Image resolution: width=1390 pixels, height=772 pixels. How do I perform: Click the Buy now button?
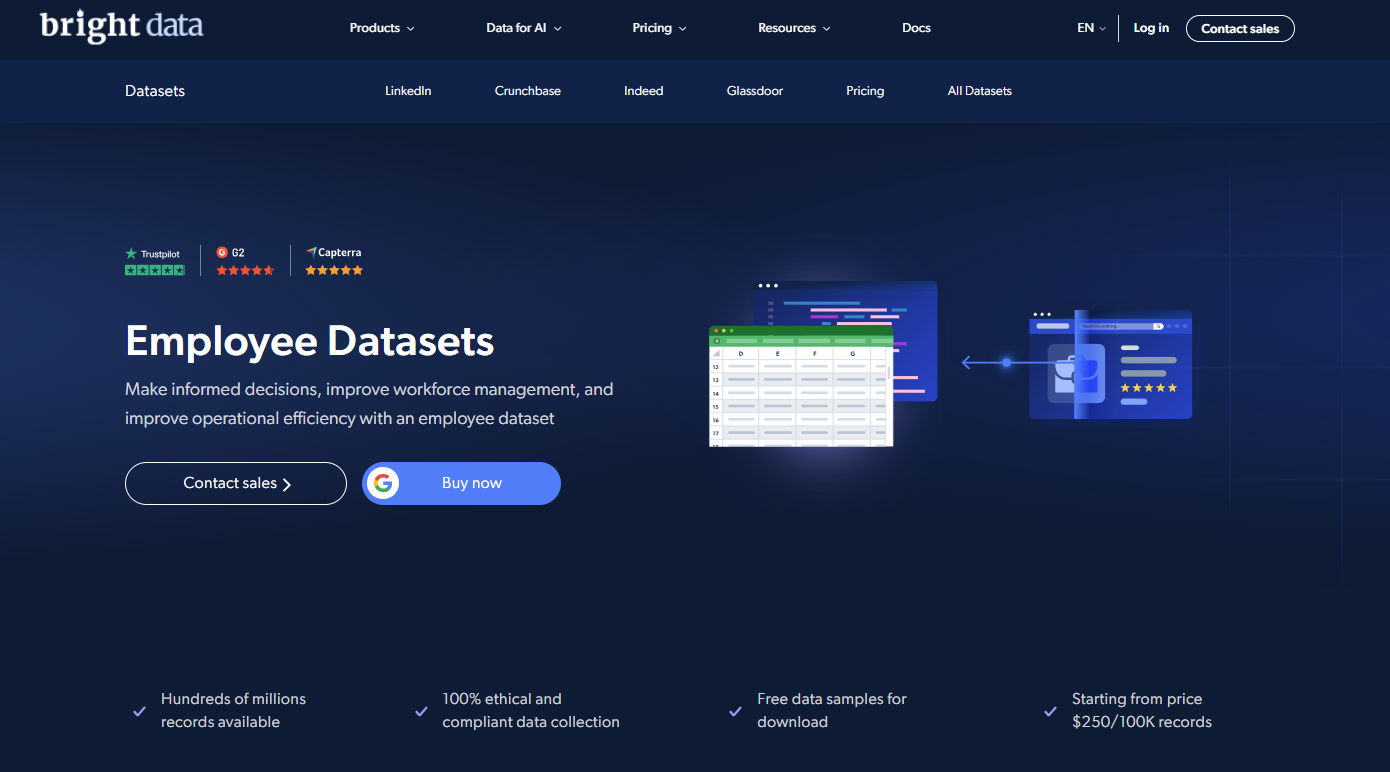[471, 483]
